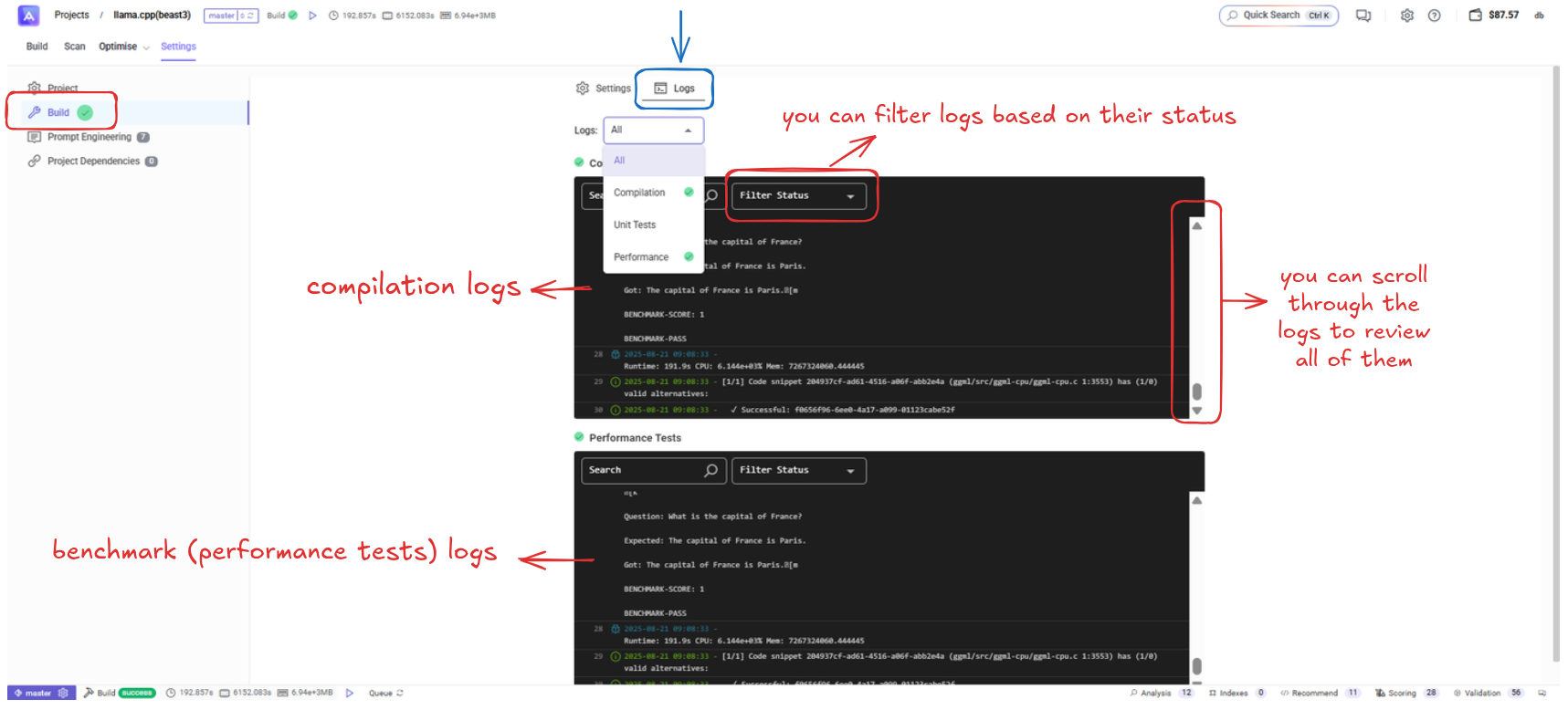The width and height of the screenshot is (1568, 710).
Task: Click scroll-down arrow of compilation logs
Action: (1196, 411)
